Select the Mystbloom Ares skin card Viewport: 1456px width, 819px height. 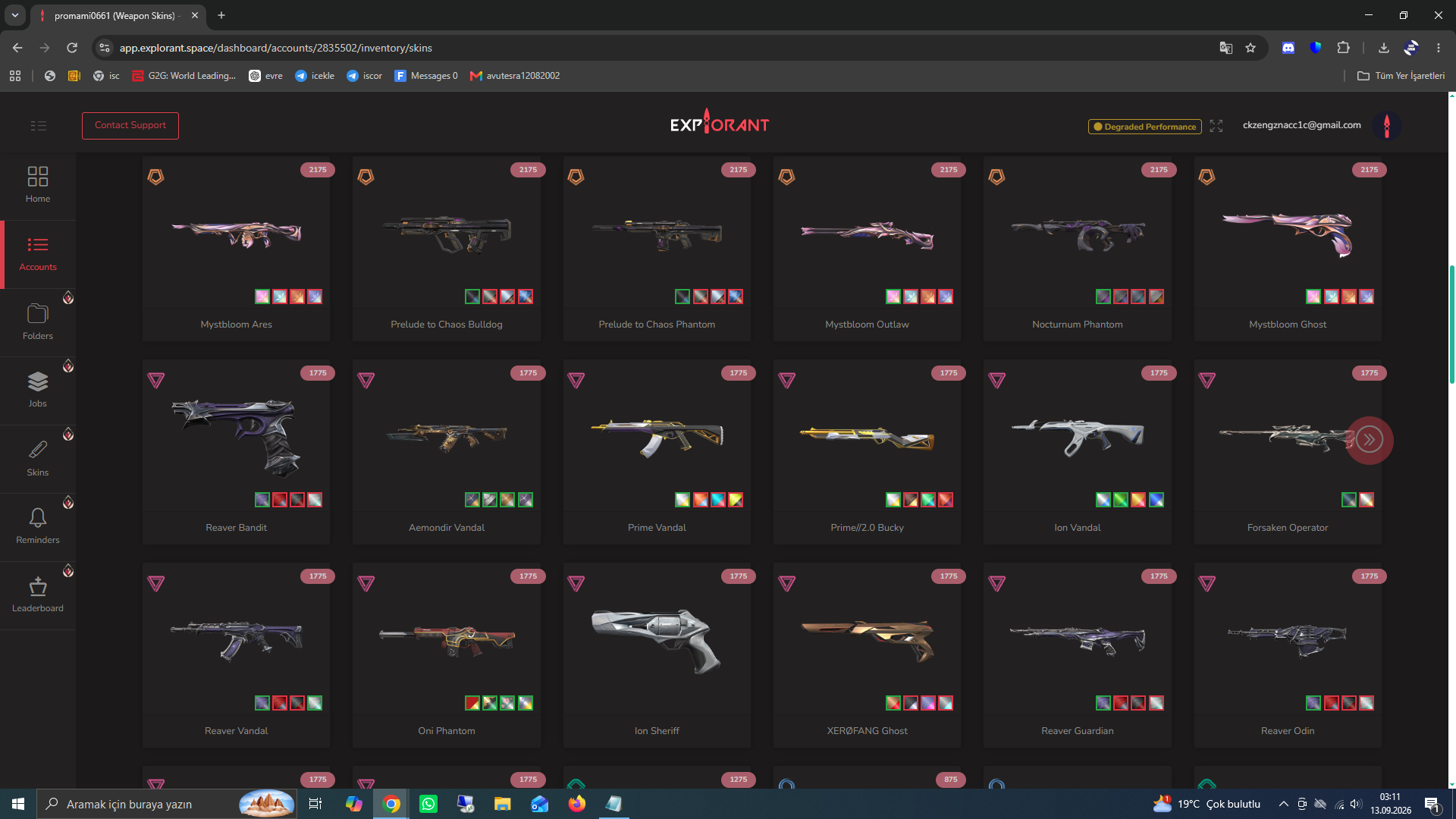pyautogui.click(x=236, y=249)
